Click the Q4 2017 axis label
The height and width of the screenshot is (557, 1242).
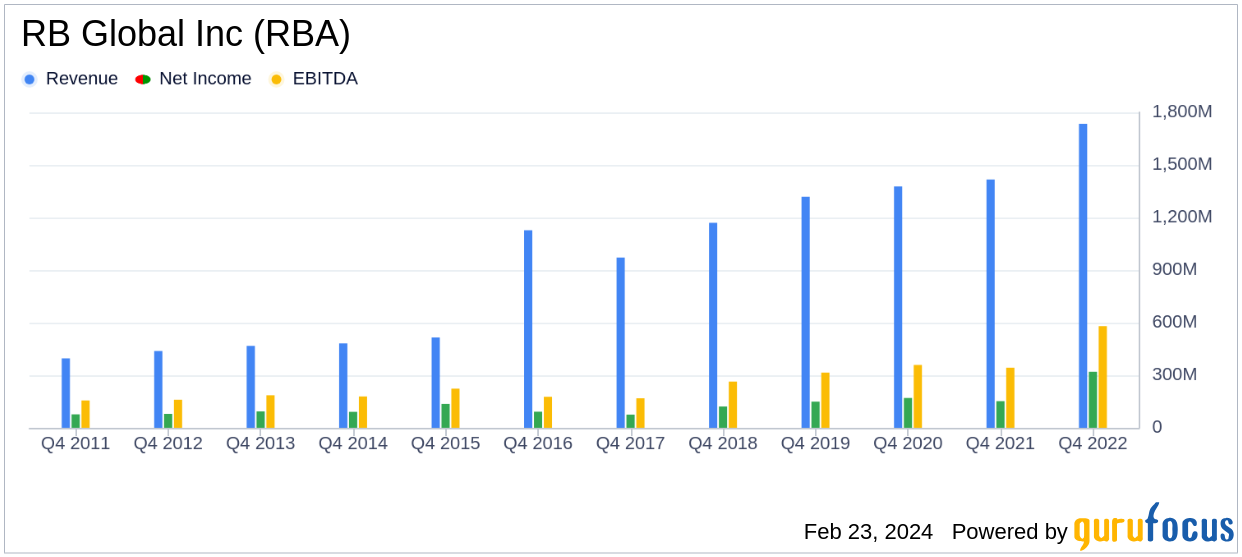click(x=631, y=443)
